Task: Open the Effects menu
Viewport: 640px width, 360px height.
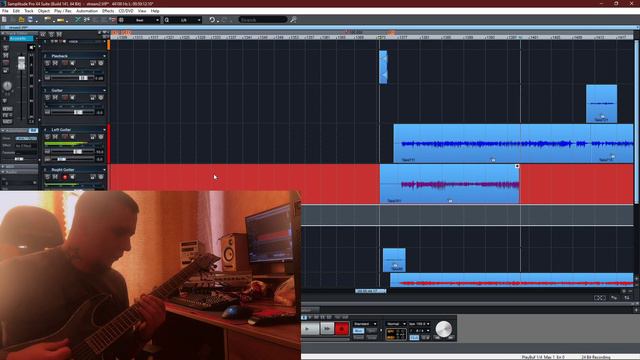Action: click(x=108, y=11)
